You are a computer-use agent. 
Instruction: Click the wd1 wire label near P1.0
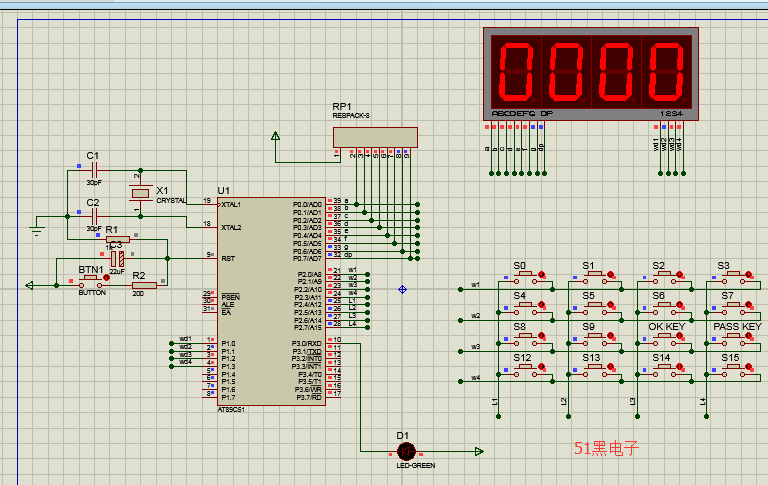coord(185,339)
